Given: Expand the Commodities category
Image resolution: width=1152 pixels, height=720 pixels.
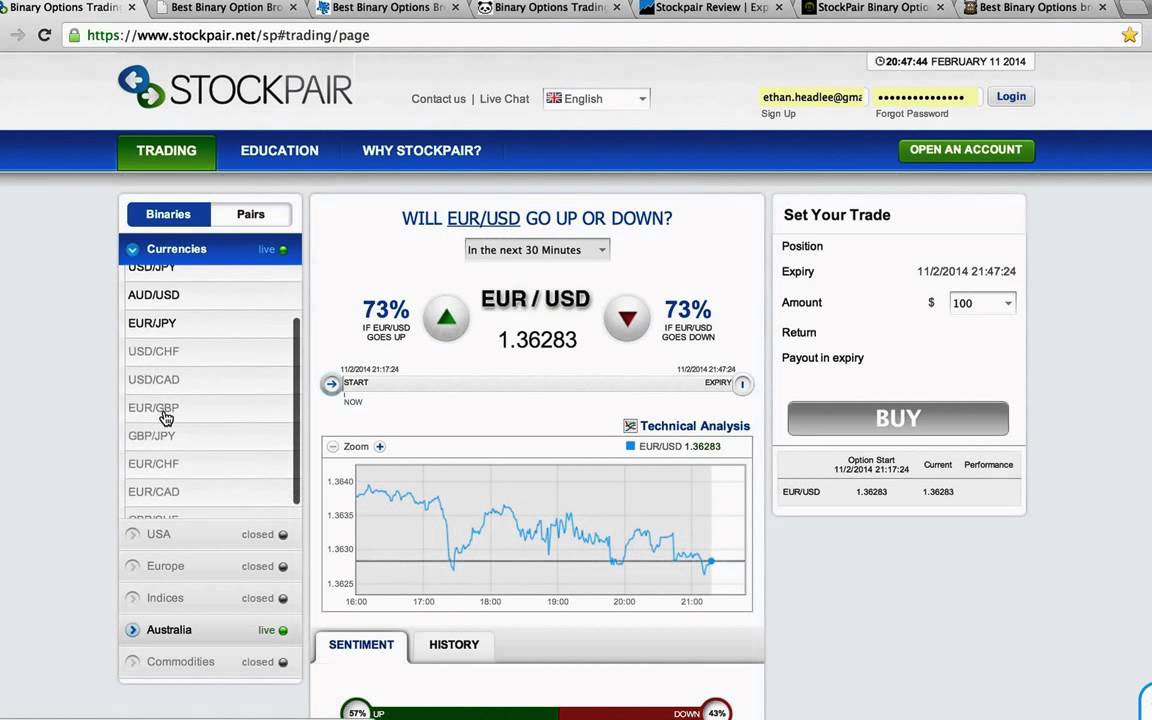Looking at the screenshot, I should (210, 661).
